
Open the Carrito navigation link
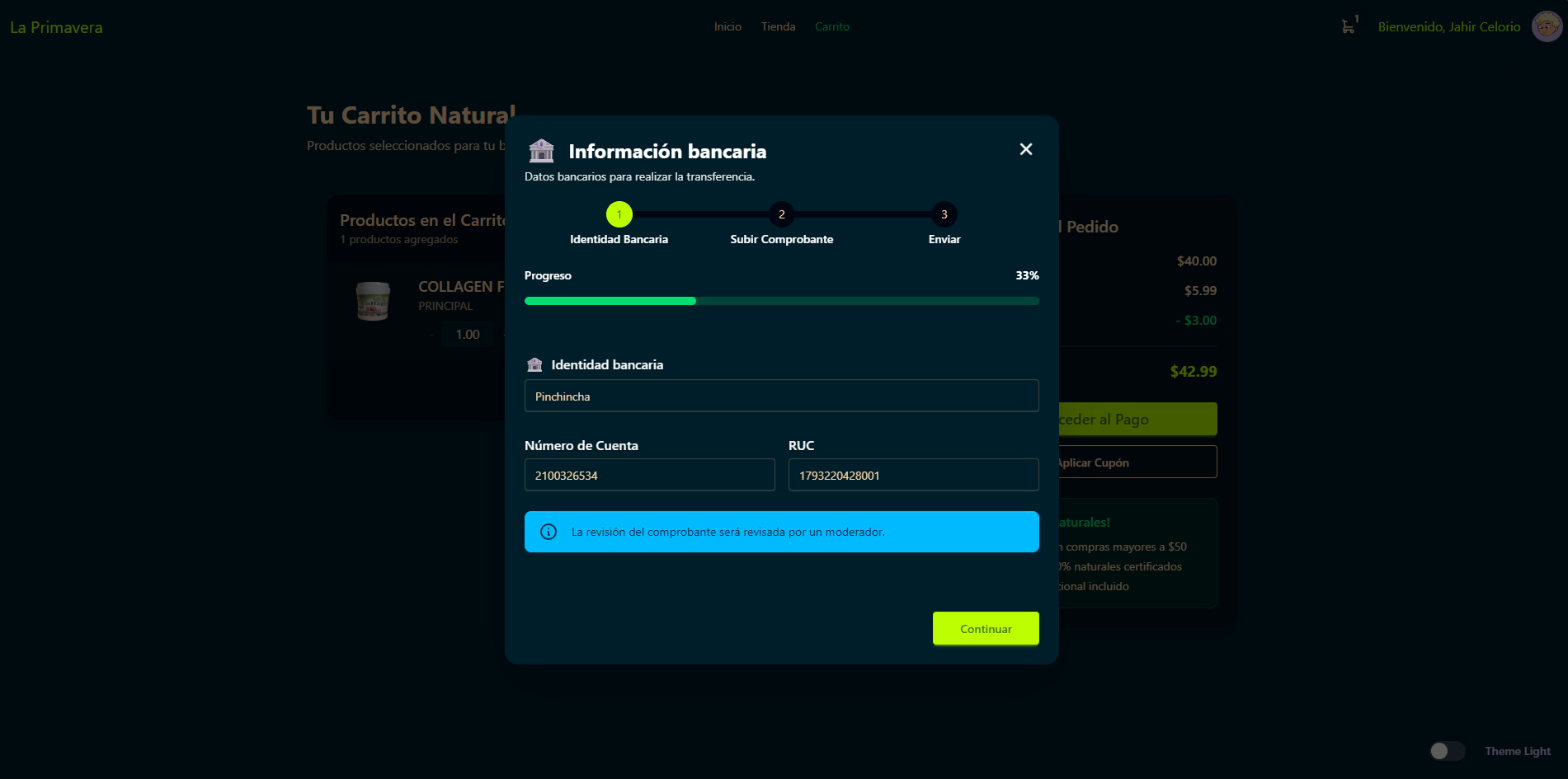tap(831, 26)
